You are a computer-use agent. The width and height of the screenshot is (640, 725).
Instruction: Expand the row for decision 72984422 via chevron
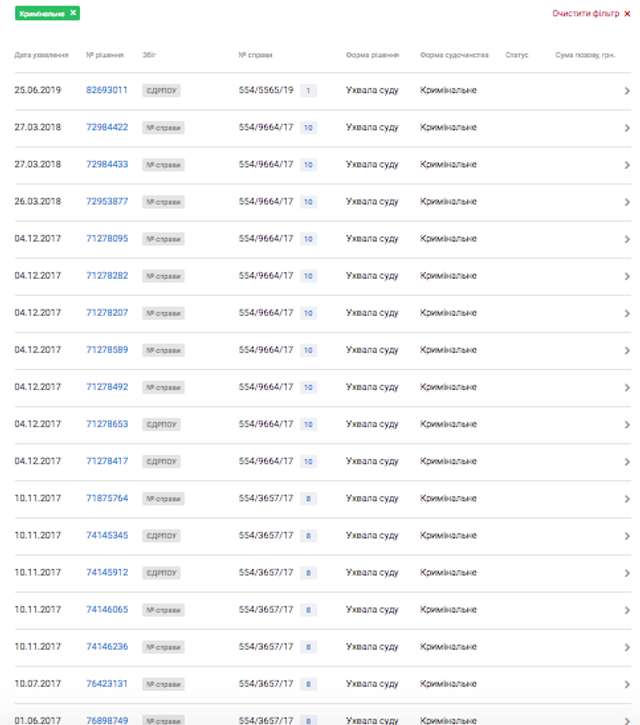click(626, 128)
